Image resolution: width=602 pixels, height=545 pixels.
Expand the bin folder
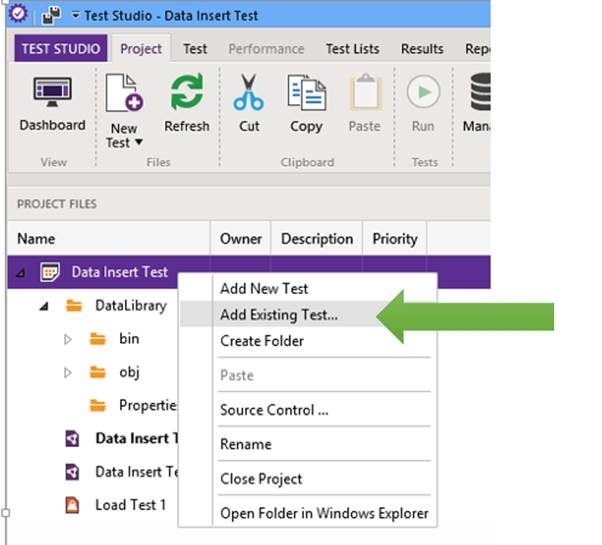point(68,339)
